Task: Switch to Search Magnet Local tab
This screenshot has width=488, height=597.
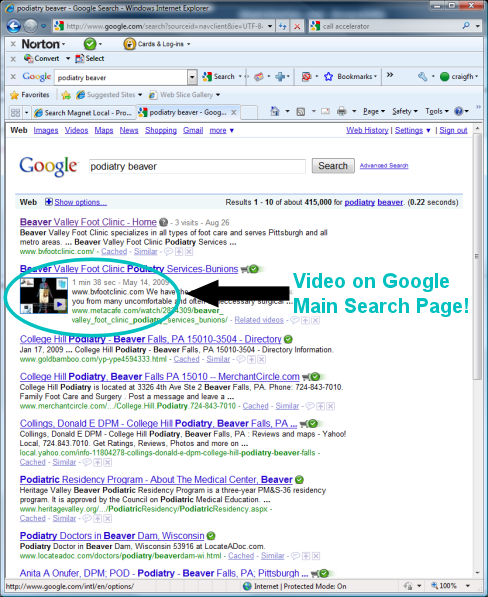Action: point(83,113)
